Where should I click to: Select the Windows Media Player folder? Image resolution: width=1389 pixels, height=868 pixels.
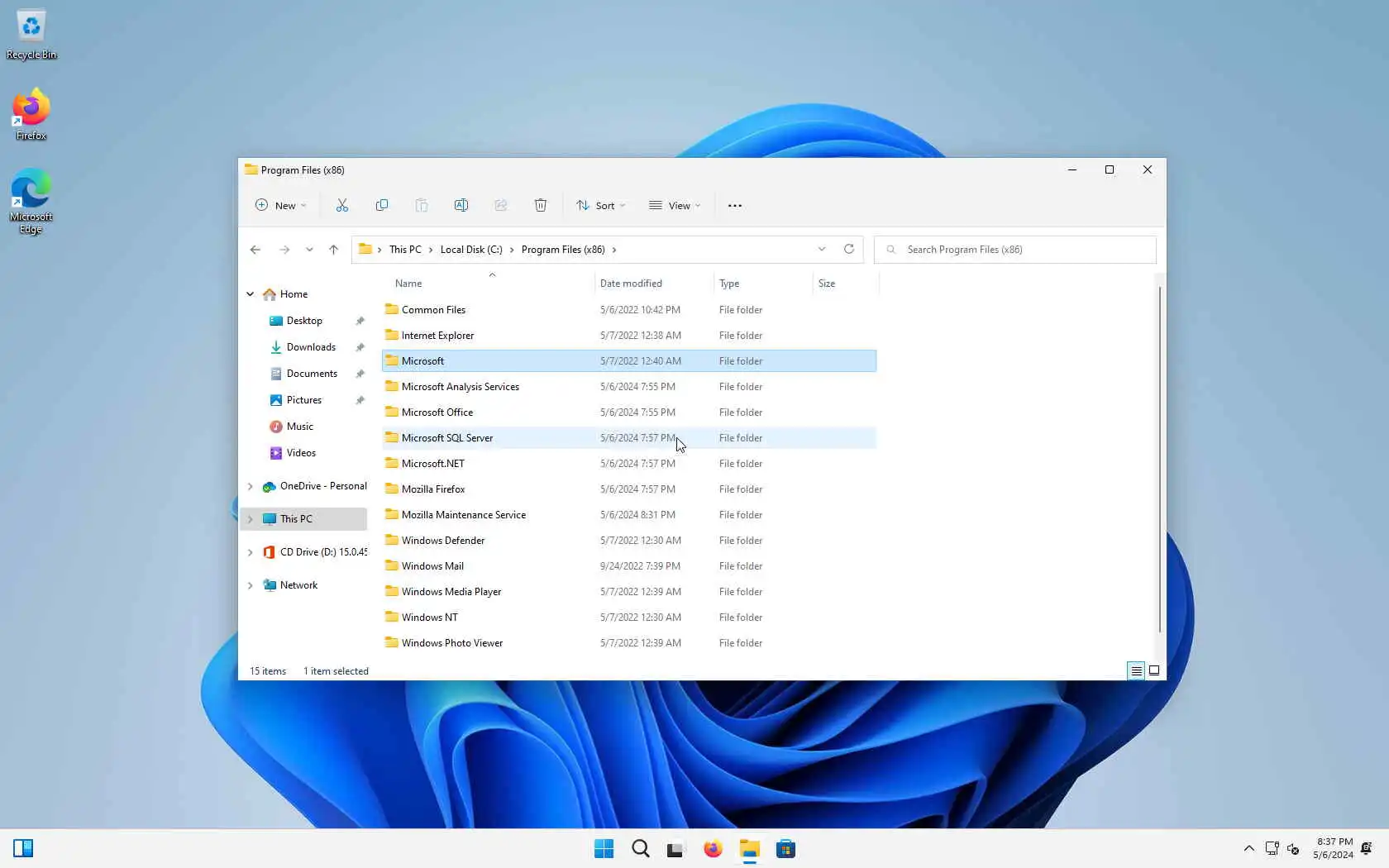629,592
